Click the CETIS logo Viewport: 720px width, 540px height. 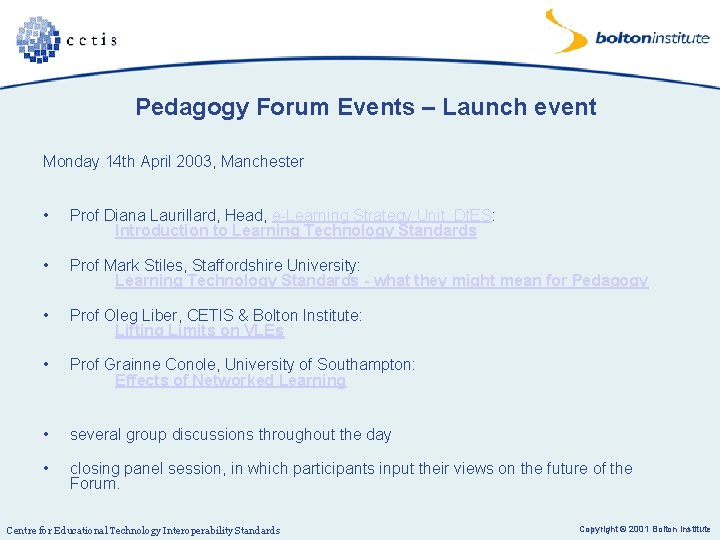67,39
